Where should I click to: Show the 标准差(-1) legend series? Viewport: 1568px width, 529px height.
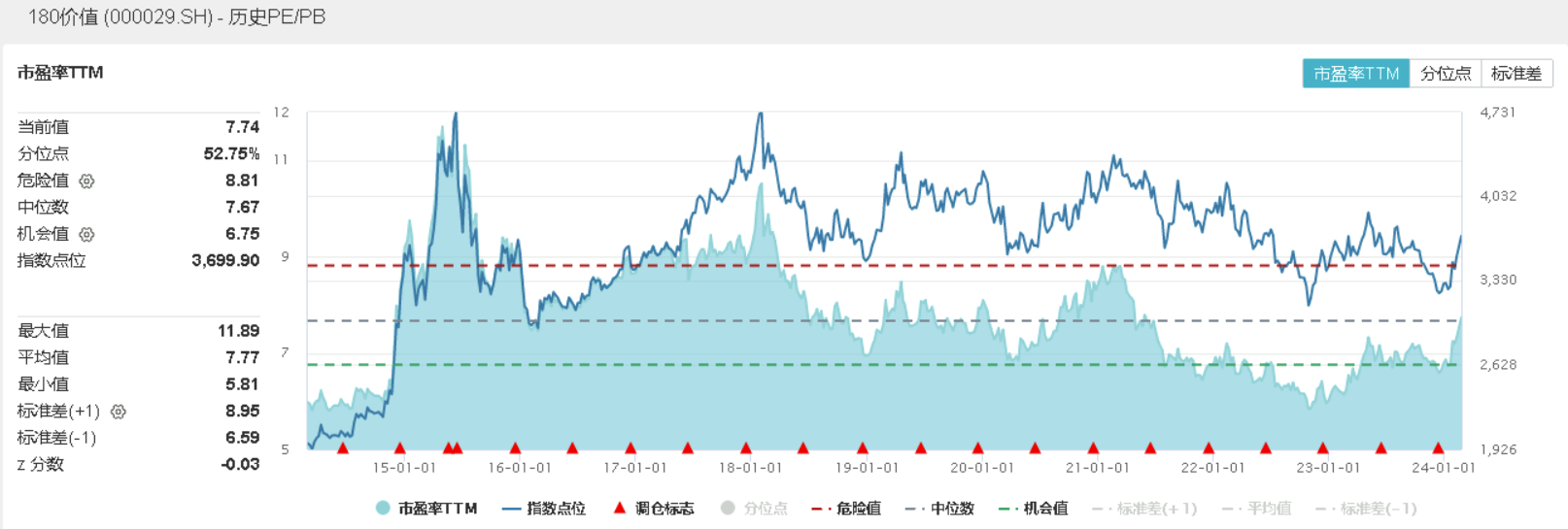point(1366,509)
